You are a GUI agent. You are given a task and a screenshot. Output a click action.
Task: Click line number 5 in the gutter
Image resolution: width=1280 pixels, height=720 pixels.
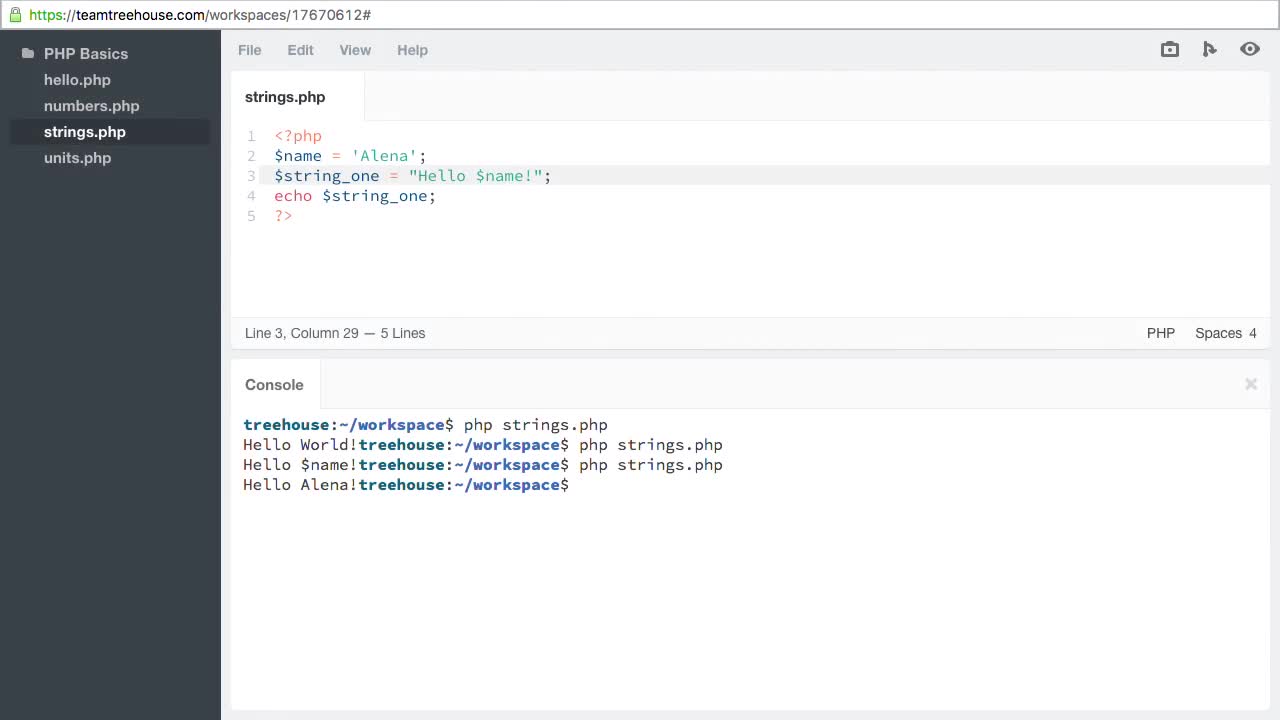pos(251,216)
